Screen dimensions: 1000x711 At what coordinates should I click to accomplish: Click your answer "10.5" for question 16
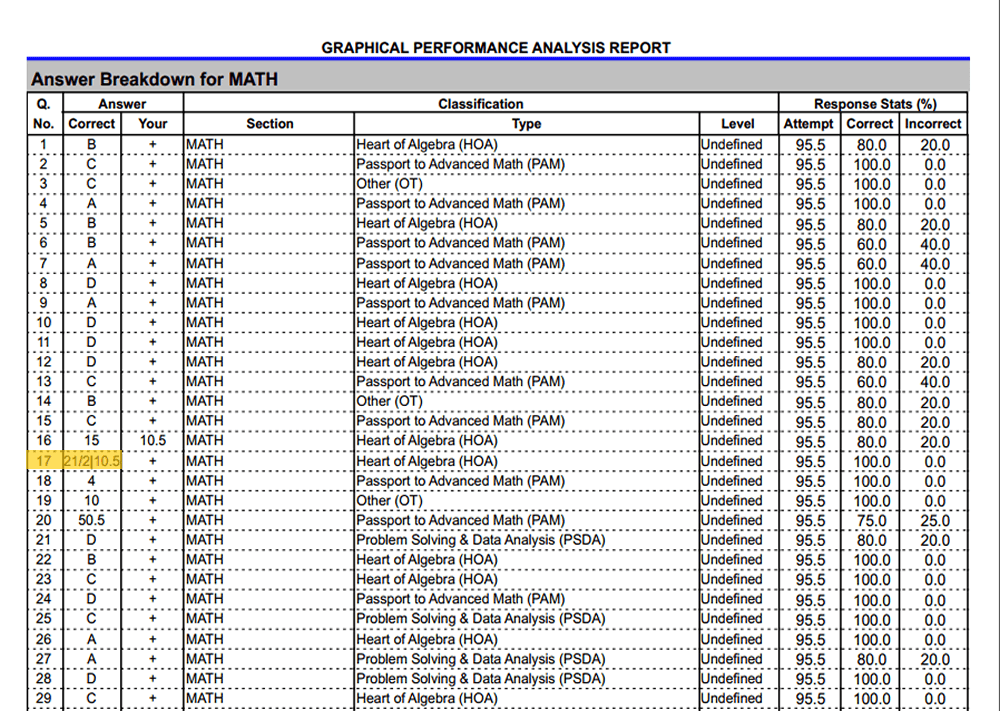(152, 441)
